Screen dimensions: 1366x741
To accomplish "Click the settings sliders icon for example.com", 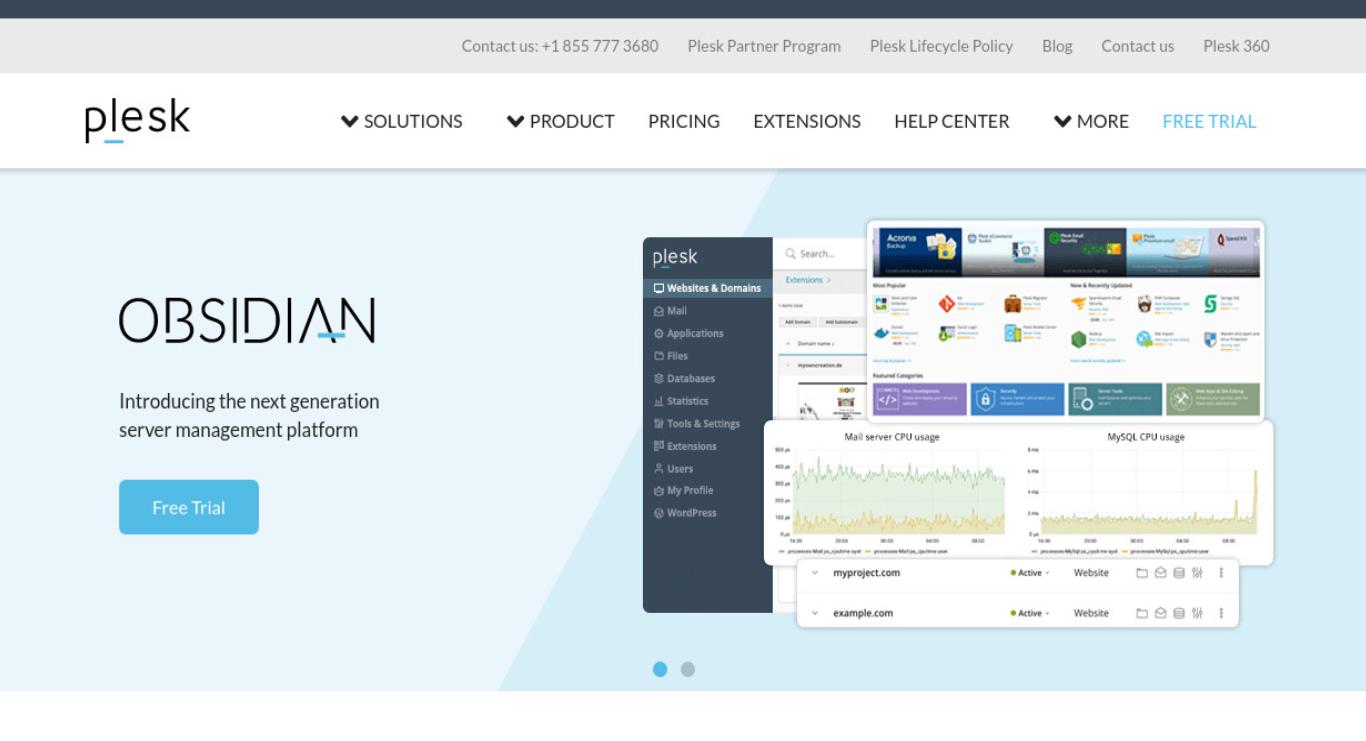I will coord(1197,613).
